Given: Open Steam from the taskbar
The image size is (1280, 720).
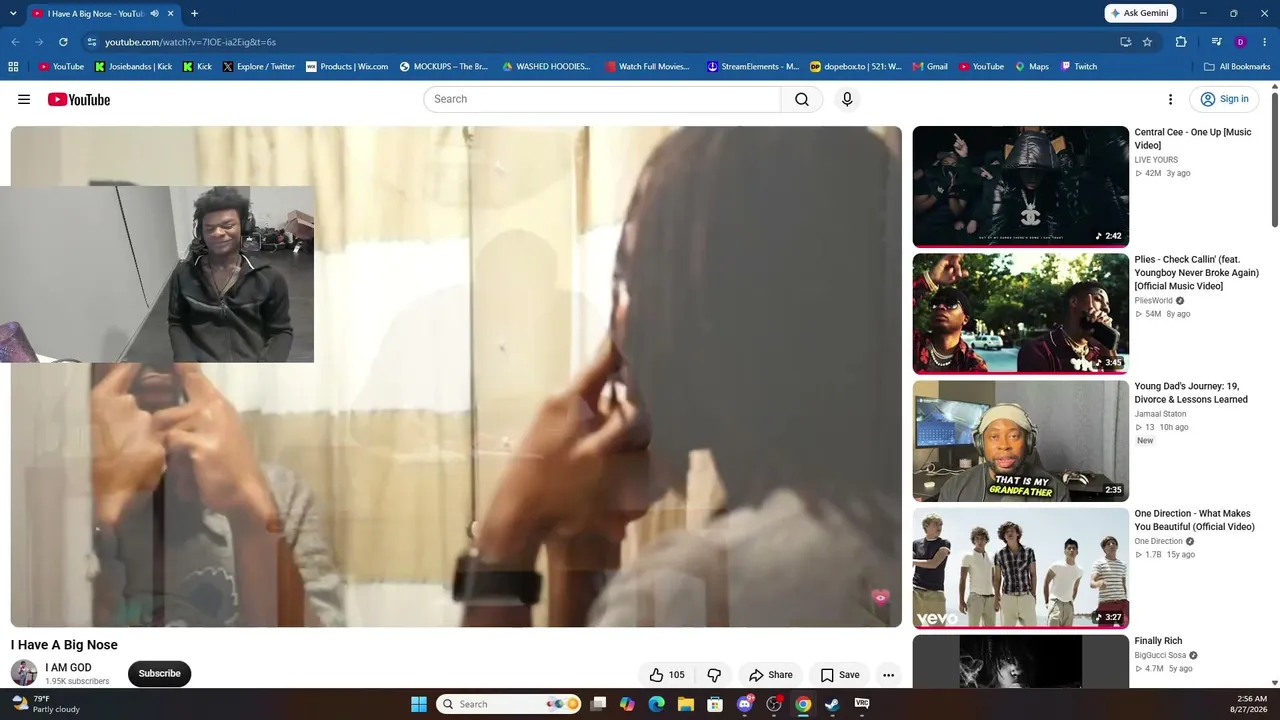Looking at the screenshot, I should (832, 704).
